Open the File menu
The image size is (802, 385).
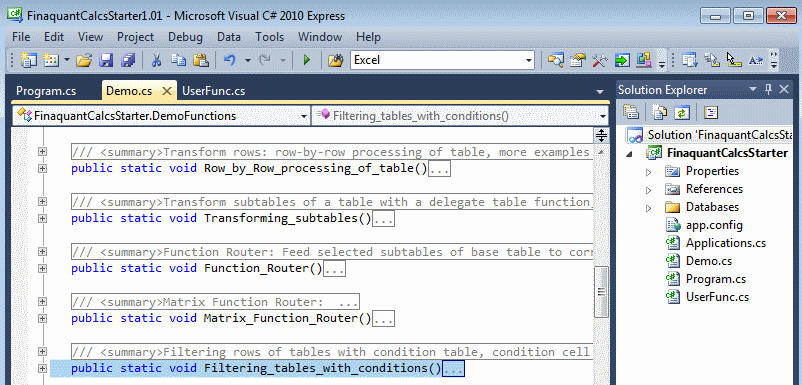21,37
